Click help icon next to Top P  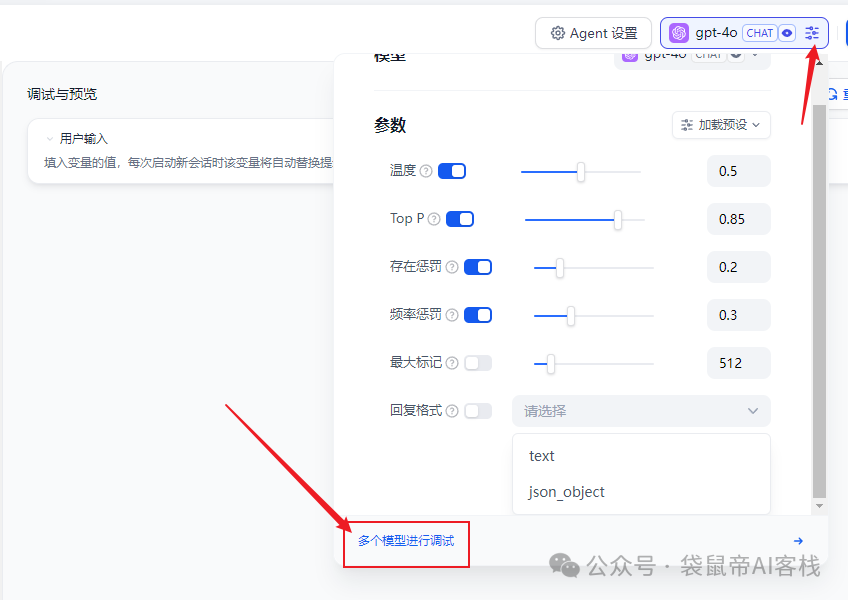point(434,219)
